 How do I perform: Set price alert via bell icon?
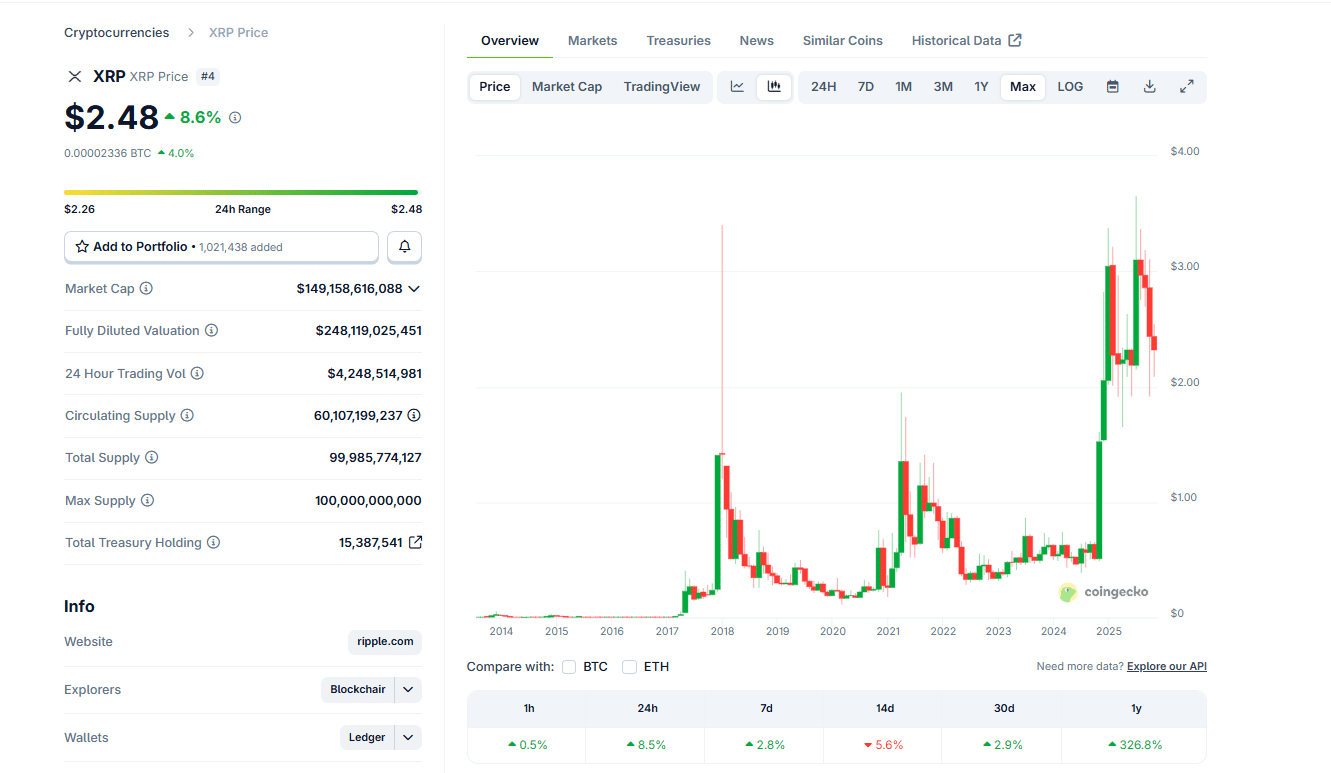(x=404, y=247)
